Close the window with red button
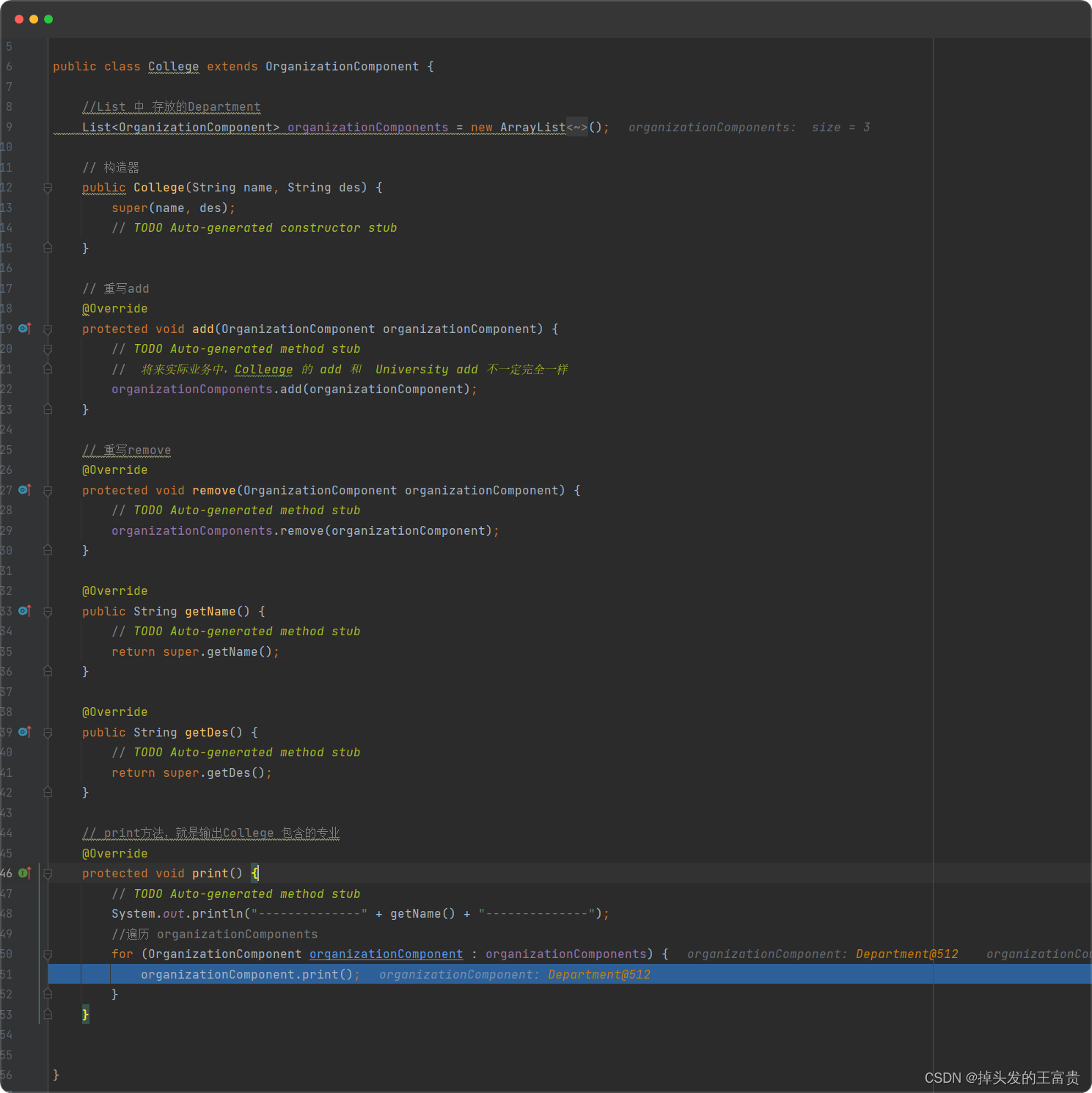The image size is (1092, 1093). pyautogui.click(x=19, y=19)
